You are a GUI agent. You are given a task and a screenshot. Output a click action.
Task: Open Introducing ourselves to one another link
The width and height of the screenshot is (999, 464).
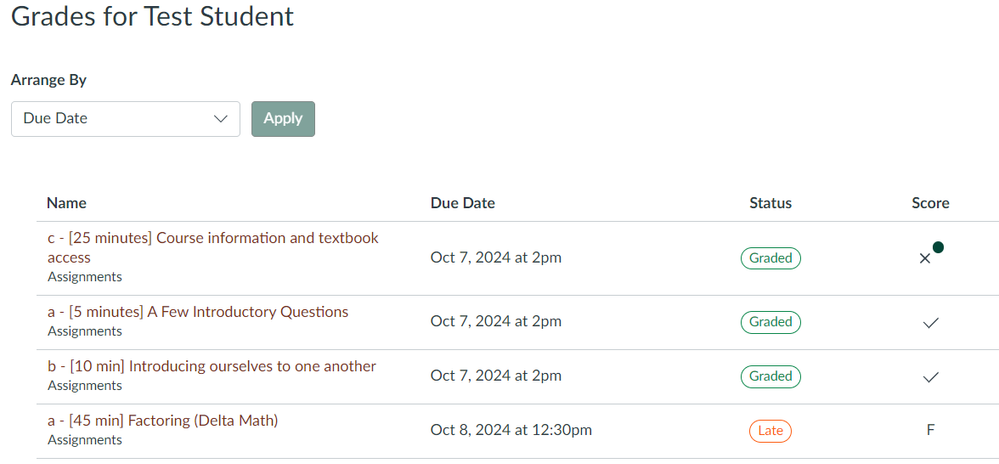tap(212, 366)
